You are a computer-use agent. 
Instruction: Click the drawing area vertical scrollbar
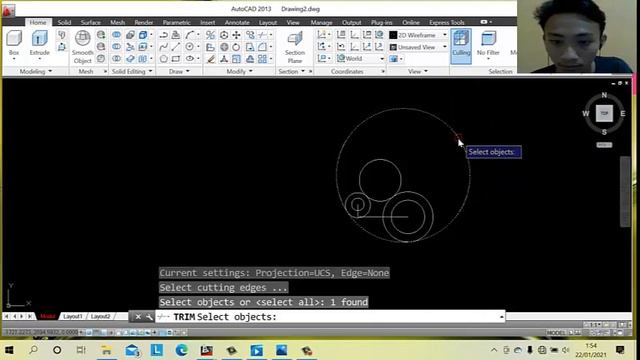(x=625, y=192)
